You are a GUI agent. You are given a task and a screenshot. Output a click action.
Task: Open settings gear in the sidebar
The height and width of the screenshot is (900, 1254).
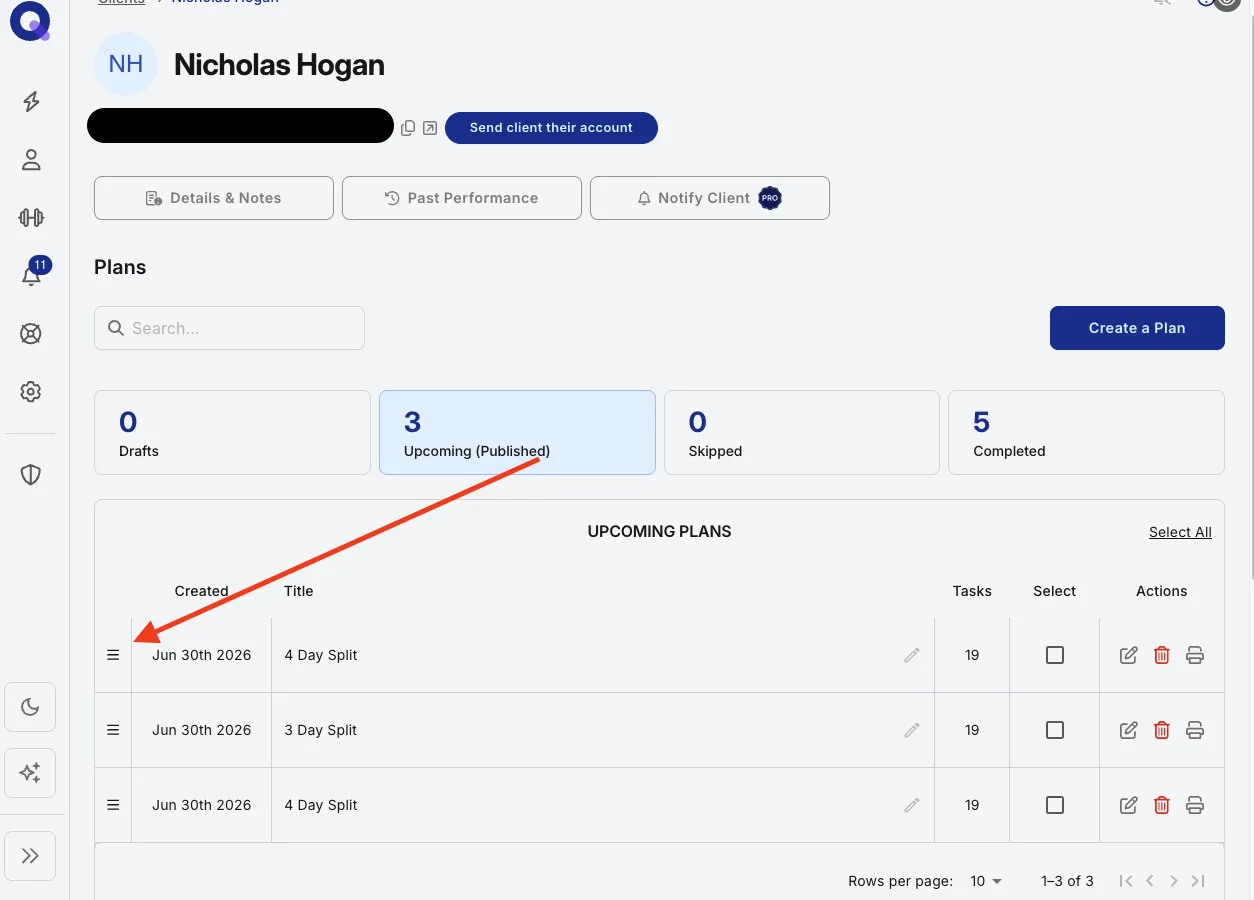tap(31, 392)
